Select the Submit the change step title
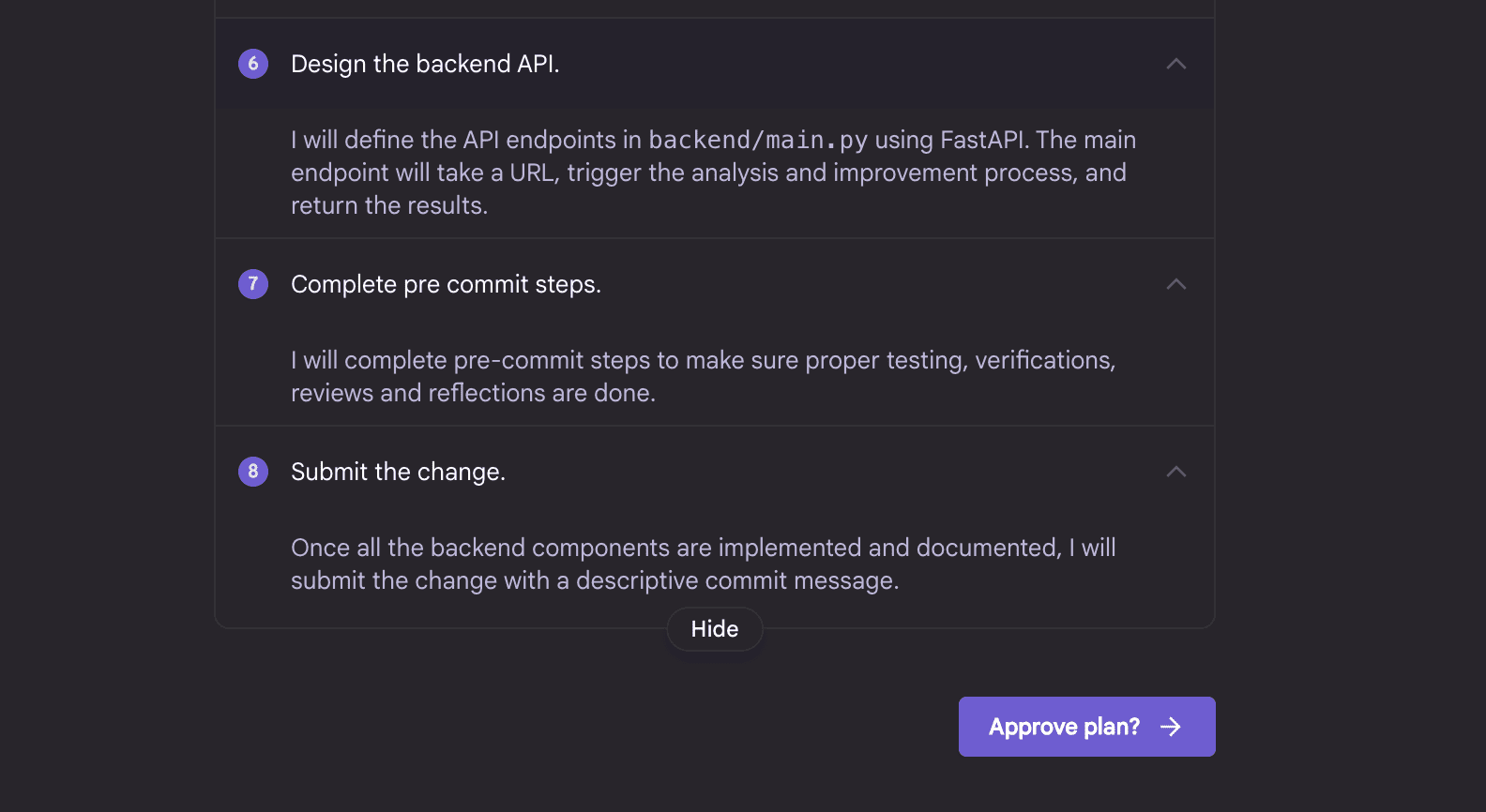The height and width of the screenshot is (812, 1486). 398,472
